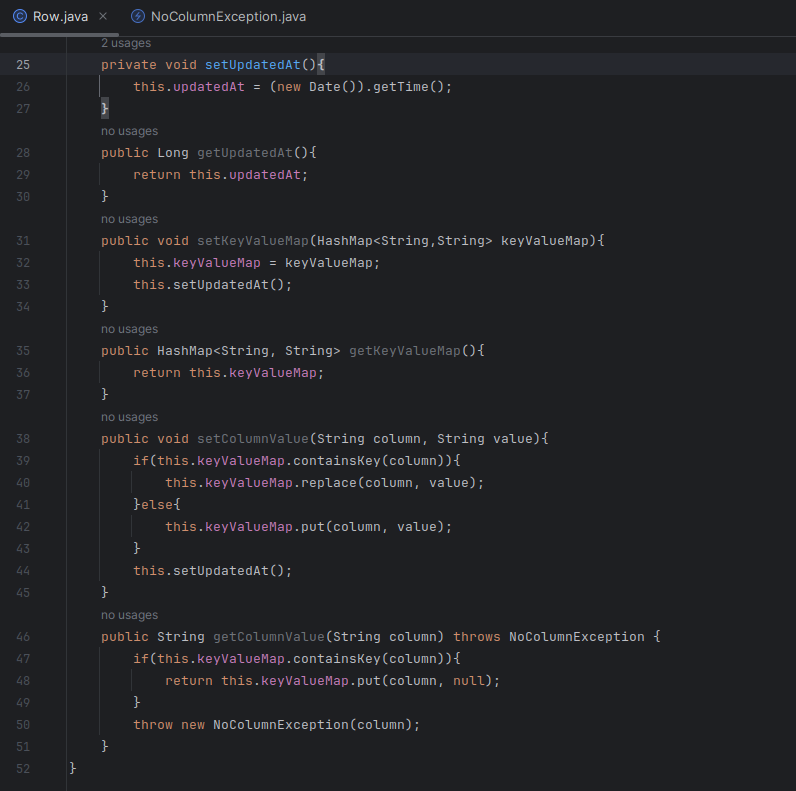The width and height of the screenshot is (796, 791).
Task: Place cursor on setUpdatedAt method name
Action: (253, 65)
